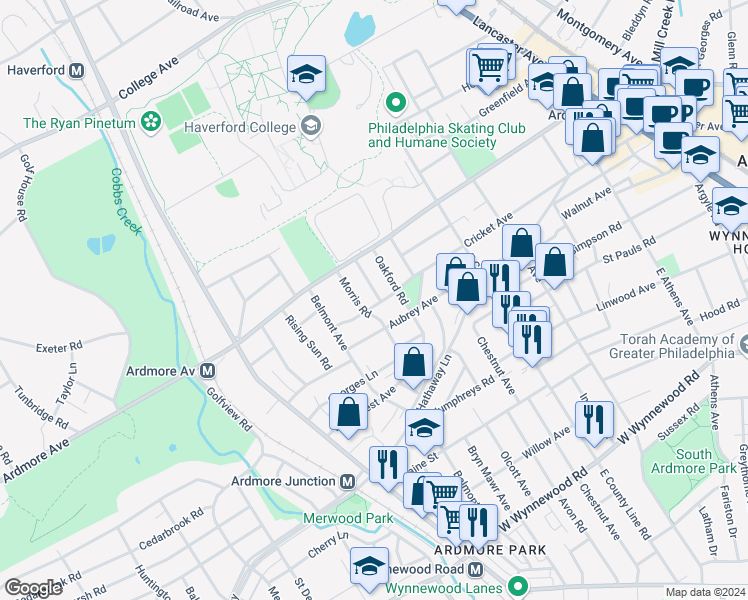The image size is (748, 600).
Task: Select the E County Line Rd label
Action: [625, 505]
